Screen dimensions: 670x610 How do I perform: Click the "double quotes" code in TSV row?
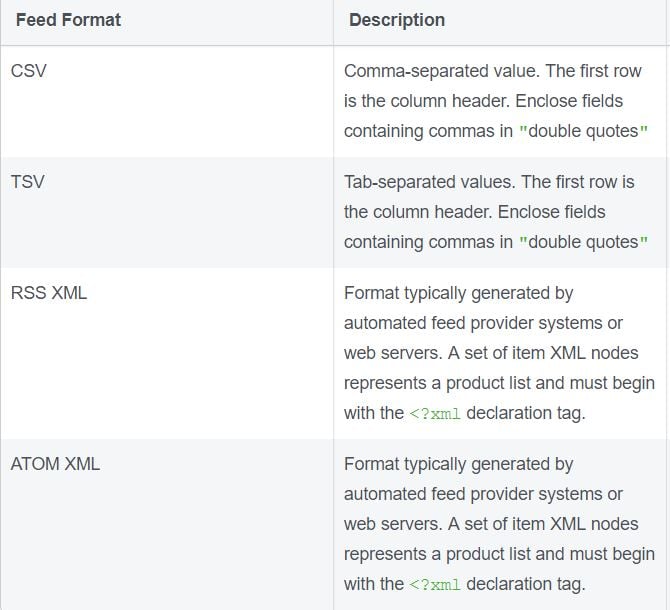pyautogui.click(x=583, y=243)
